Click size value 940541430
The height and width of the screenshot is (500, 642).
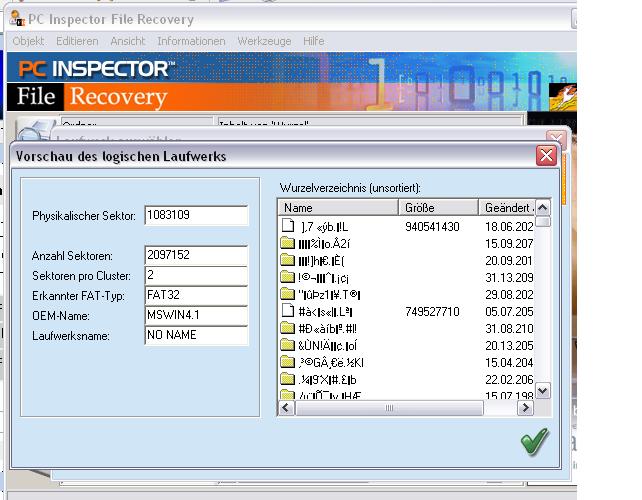pos(432,226)
